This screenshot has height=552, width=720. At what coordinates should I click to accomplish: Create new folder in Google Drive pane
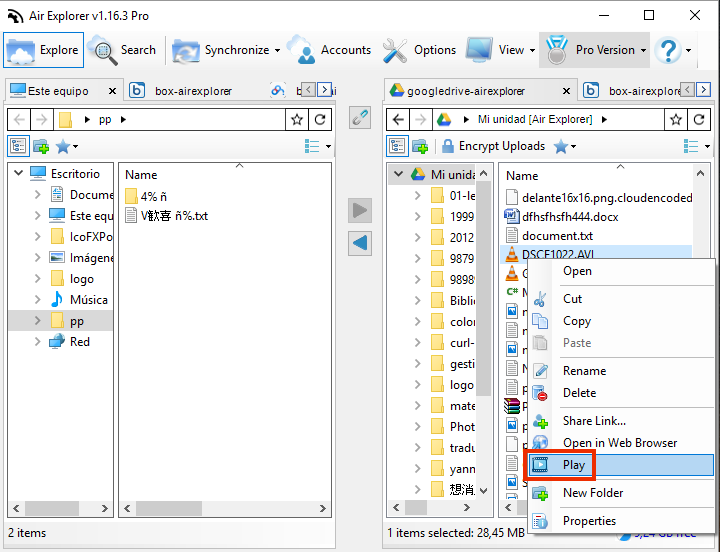tap(420, 147)
